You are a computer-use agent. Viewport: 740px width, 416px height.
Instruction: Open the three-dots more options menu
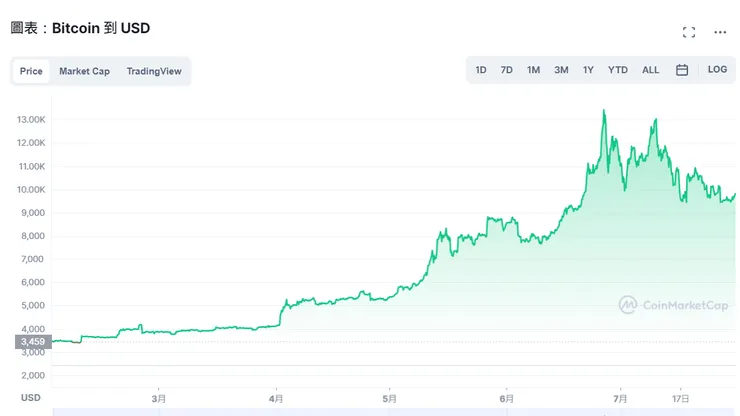[720, 32]
